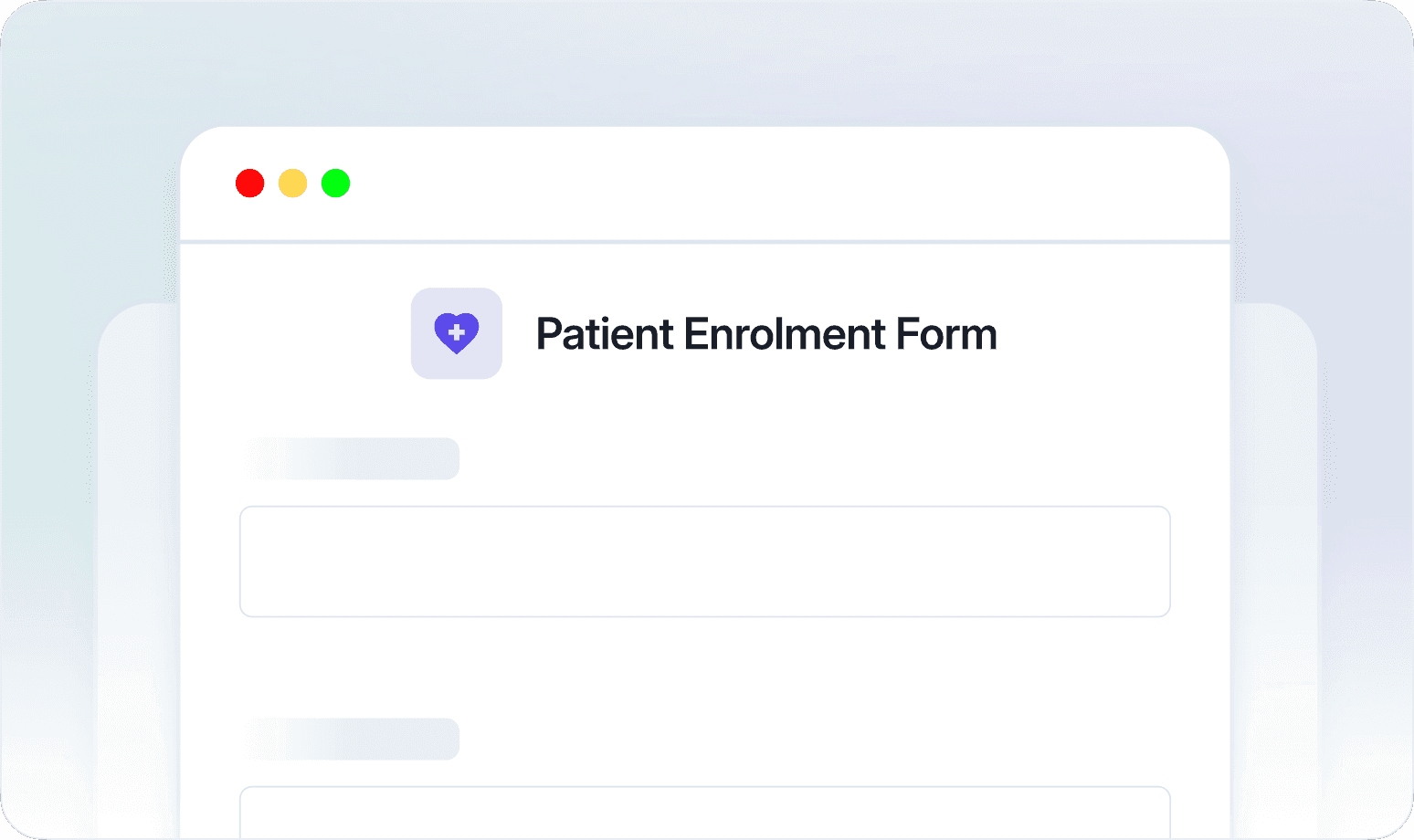Click the red close window dot
1414x840 pixels.
click(x=250, y=184)
